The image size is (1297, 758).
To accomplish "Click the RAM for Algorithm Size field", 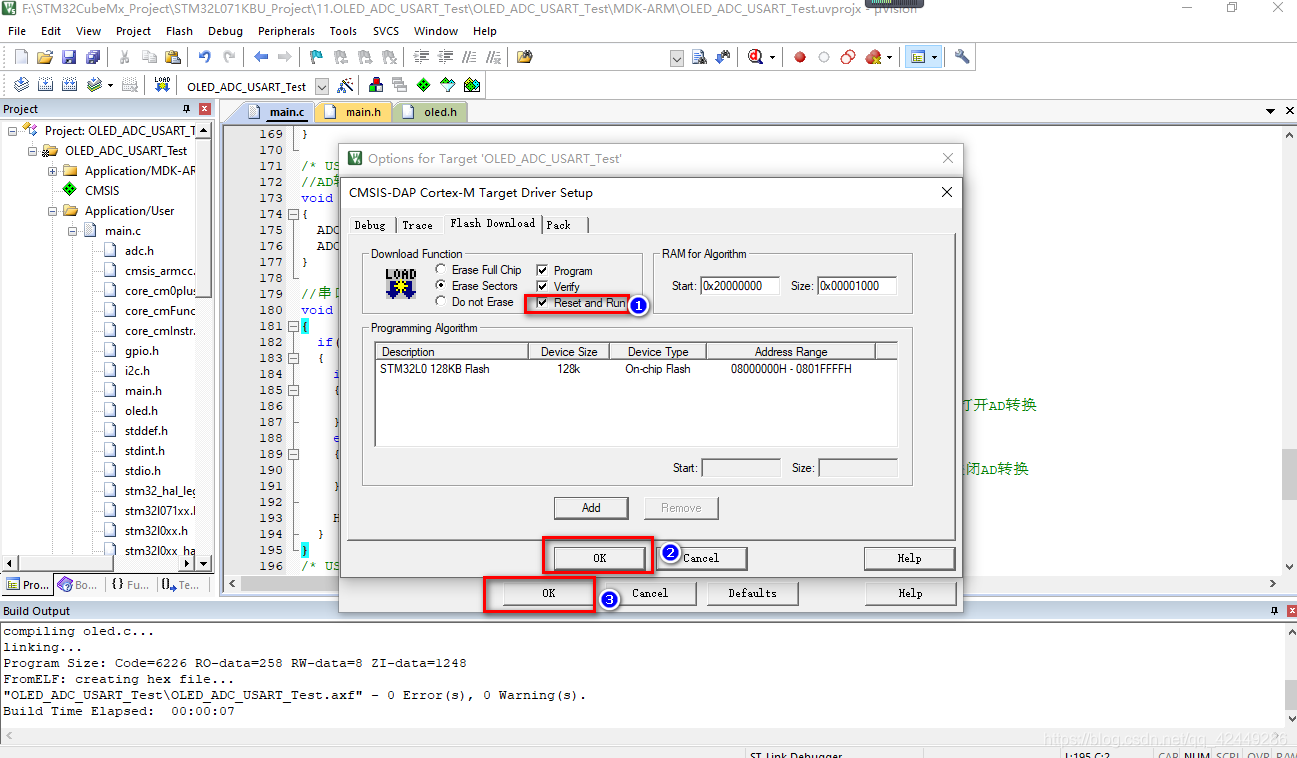I will [857, 286].
